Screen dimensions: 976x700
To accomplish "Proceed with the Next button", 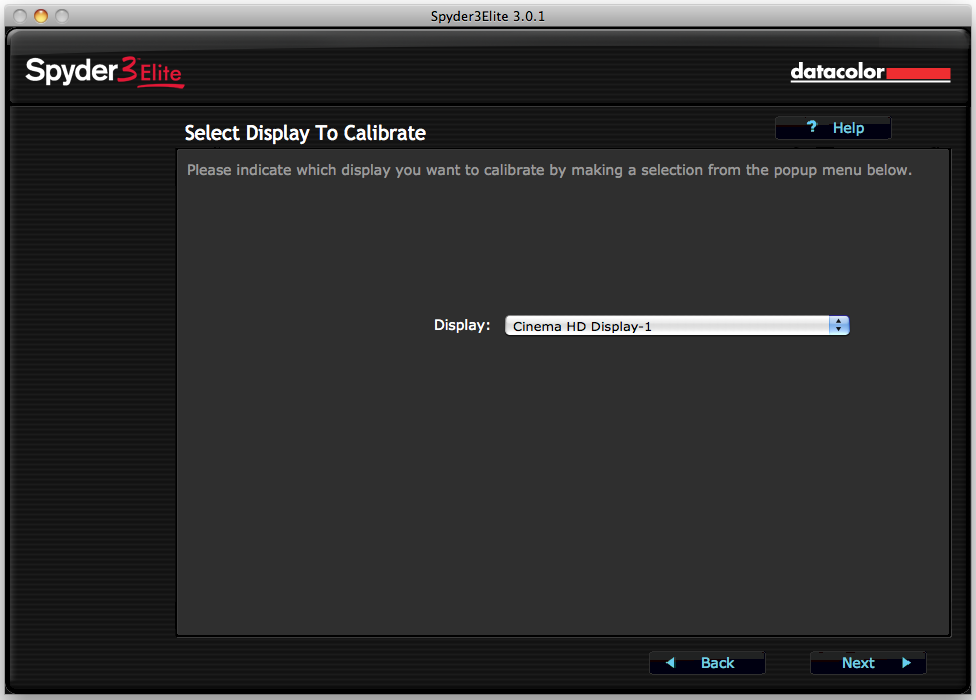I will tap(867, 663).
